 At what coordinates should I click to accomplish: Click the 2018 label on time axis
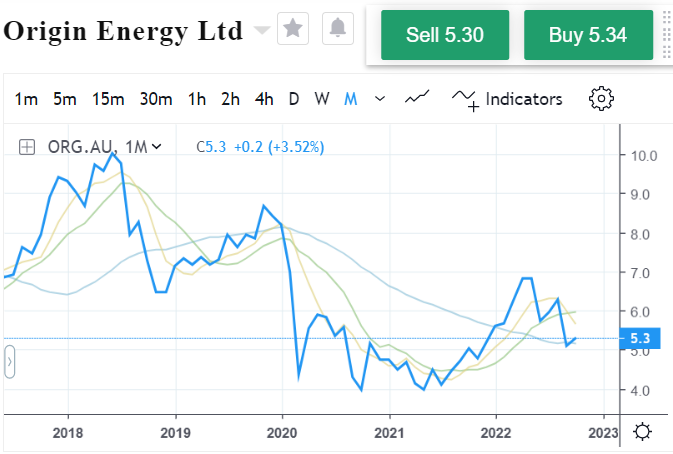pos(68,433)
